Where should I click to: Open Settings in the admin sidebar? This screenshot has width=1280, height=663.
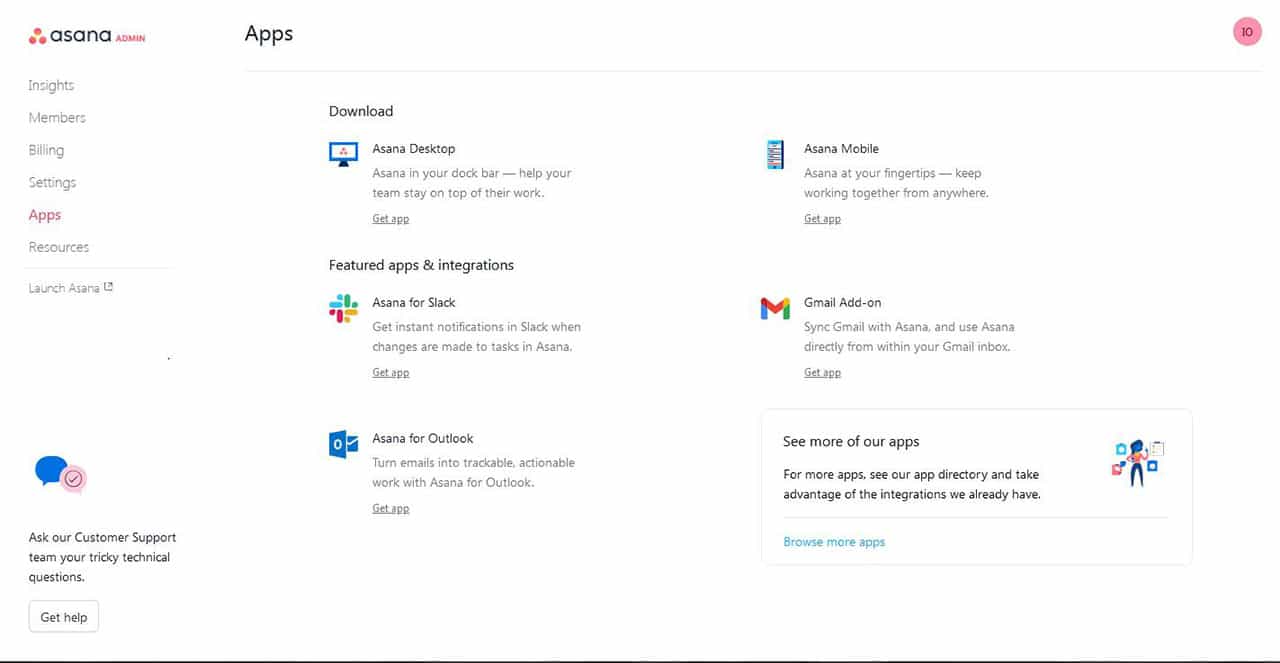[x=52, y=182]
